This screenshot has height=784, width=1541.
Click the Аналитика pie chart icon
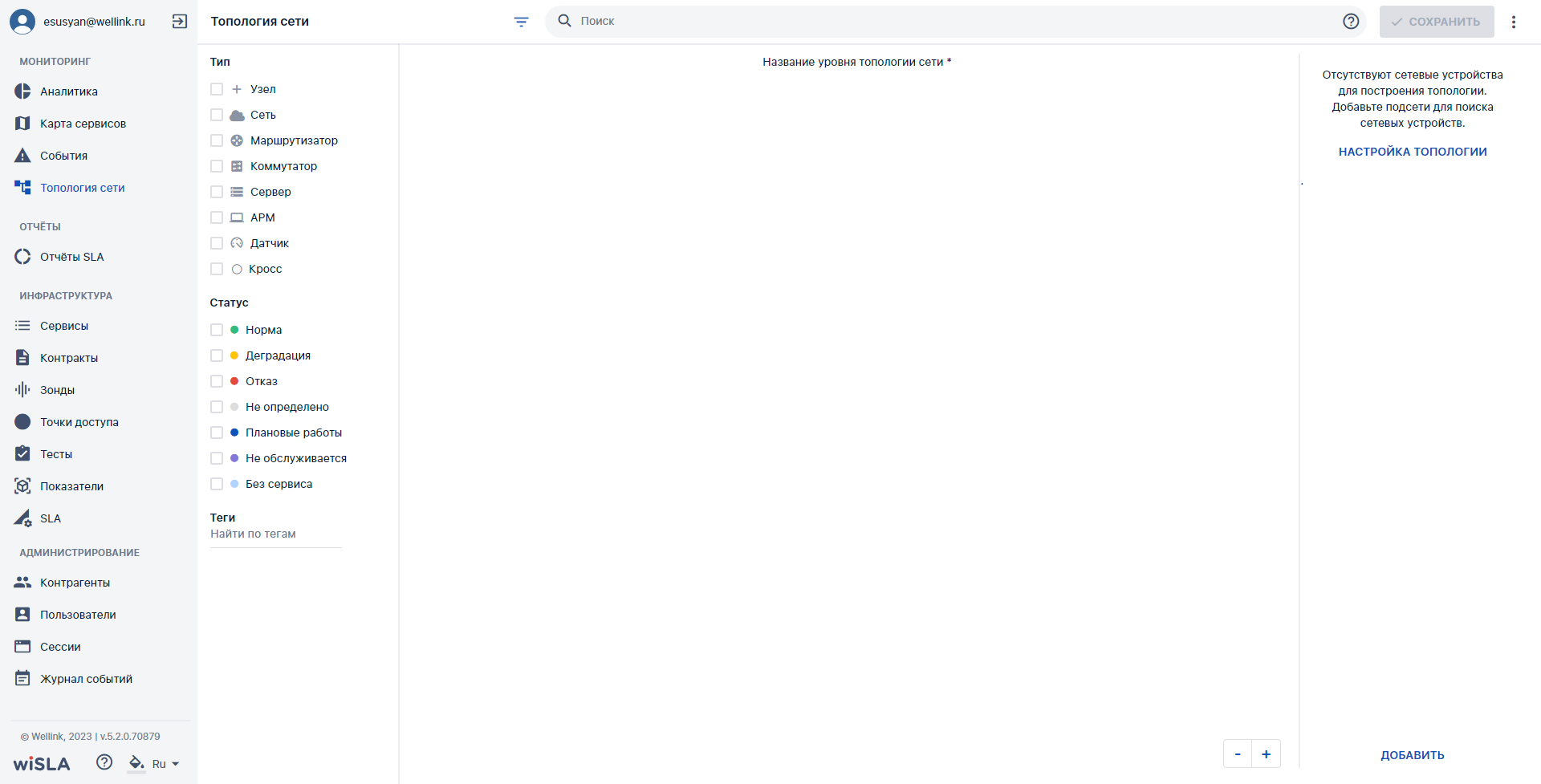point(22,91)
